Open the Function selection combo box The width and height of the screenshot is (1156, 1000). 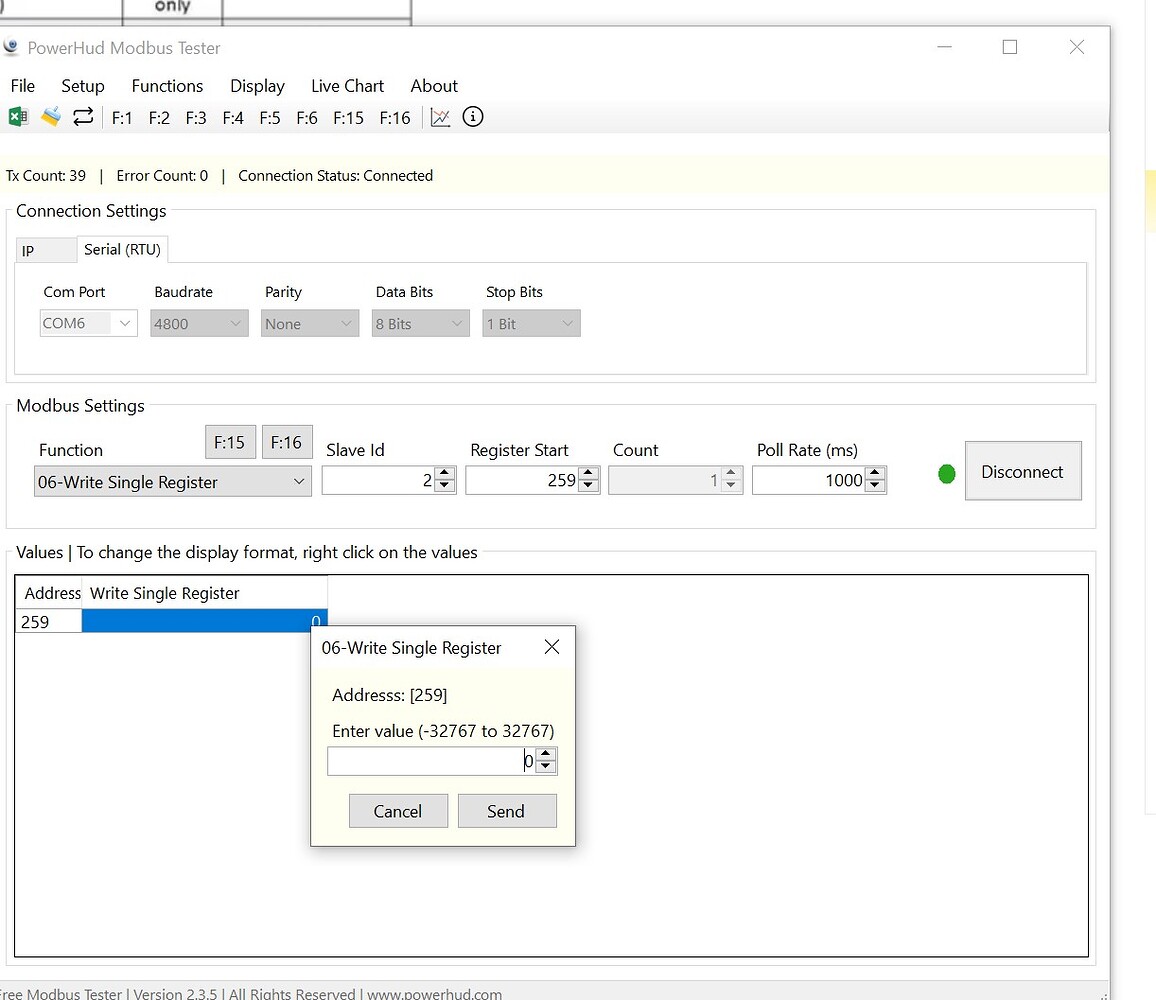coord(172,481)
